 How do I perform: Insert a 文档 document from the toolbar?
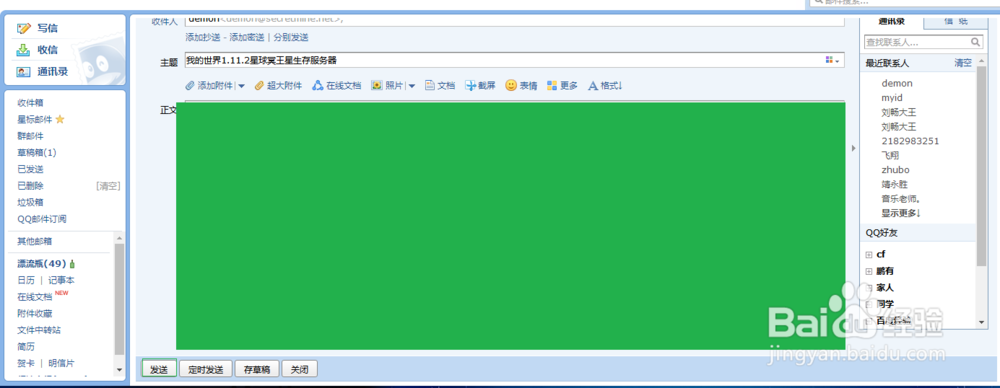pos(440,86)
